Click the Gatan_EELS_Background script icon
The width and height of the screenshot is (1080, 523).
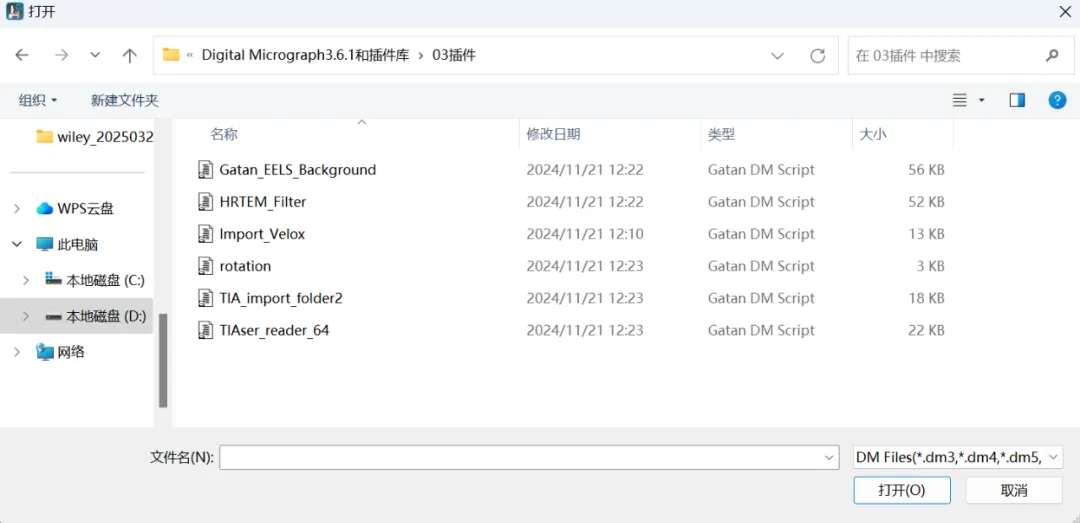[x=205, y=170]
